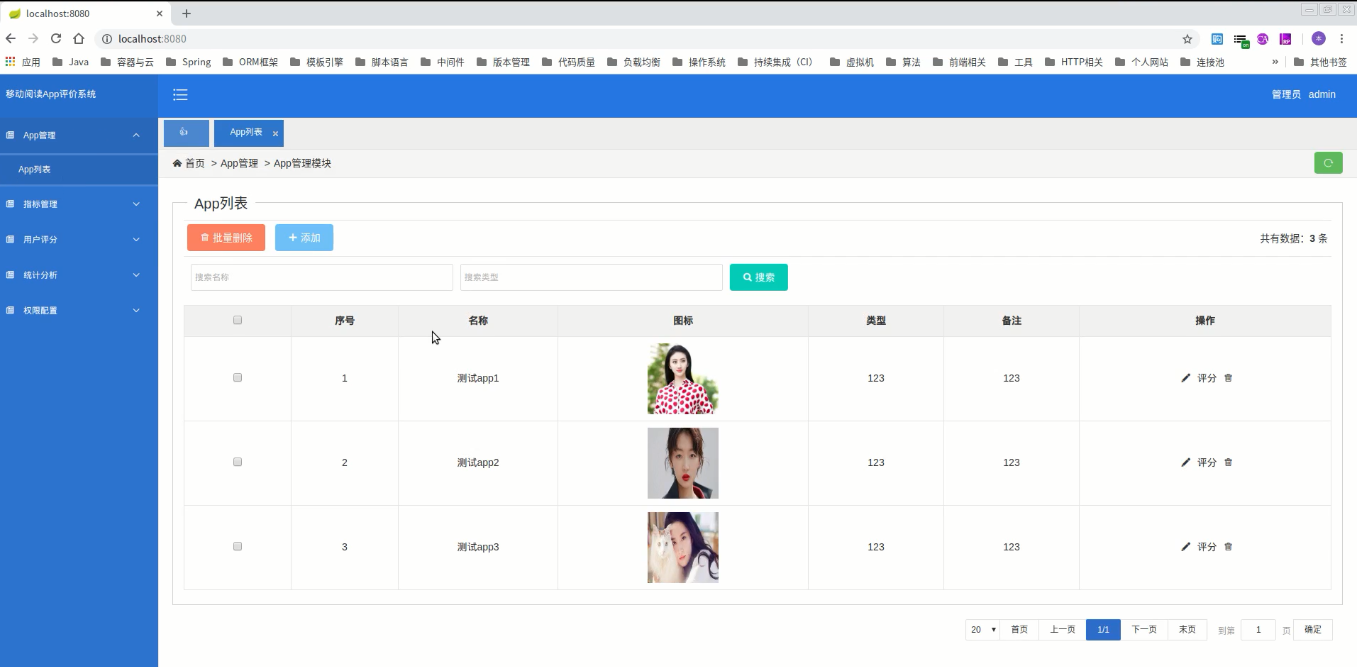The image size is (1357, 667).
Task: Toggle the select-all header checkbox
Action: 237,320
